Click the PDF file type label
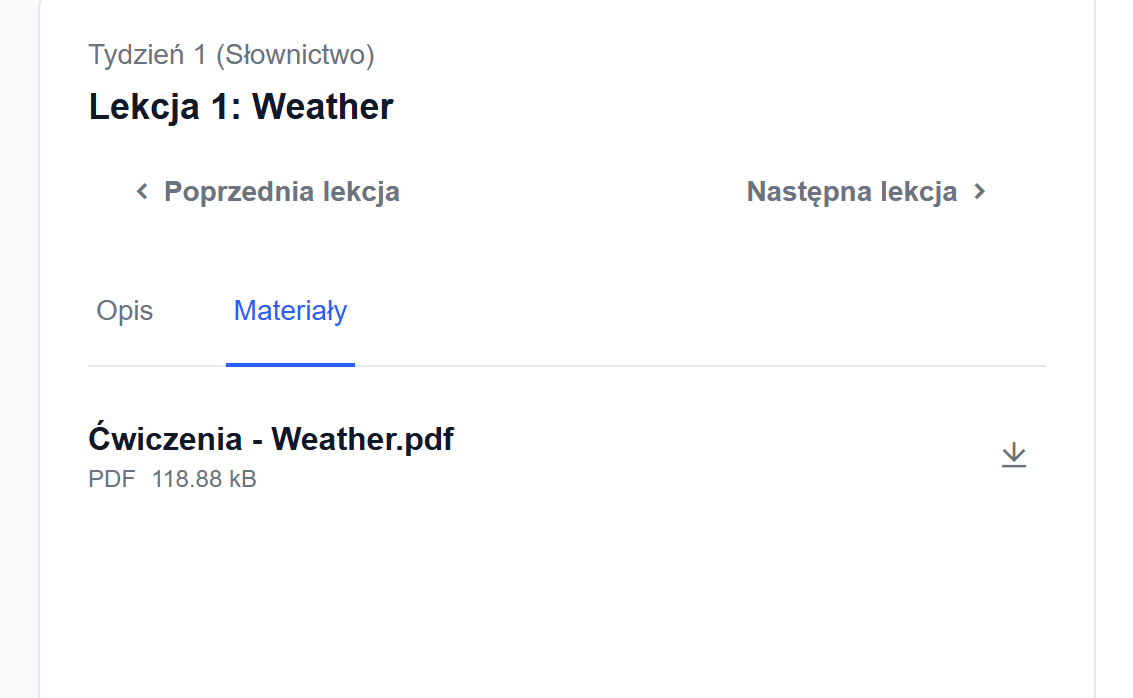 coord(111,479)
